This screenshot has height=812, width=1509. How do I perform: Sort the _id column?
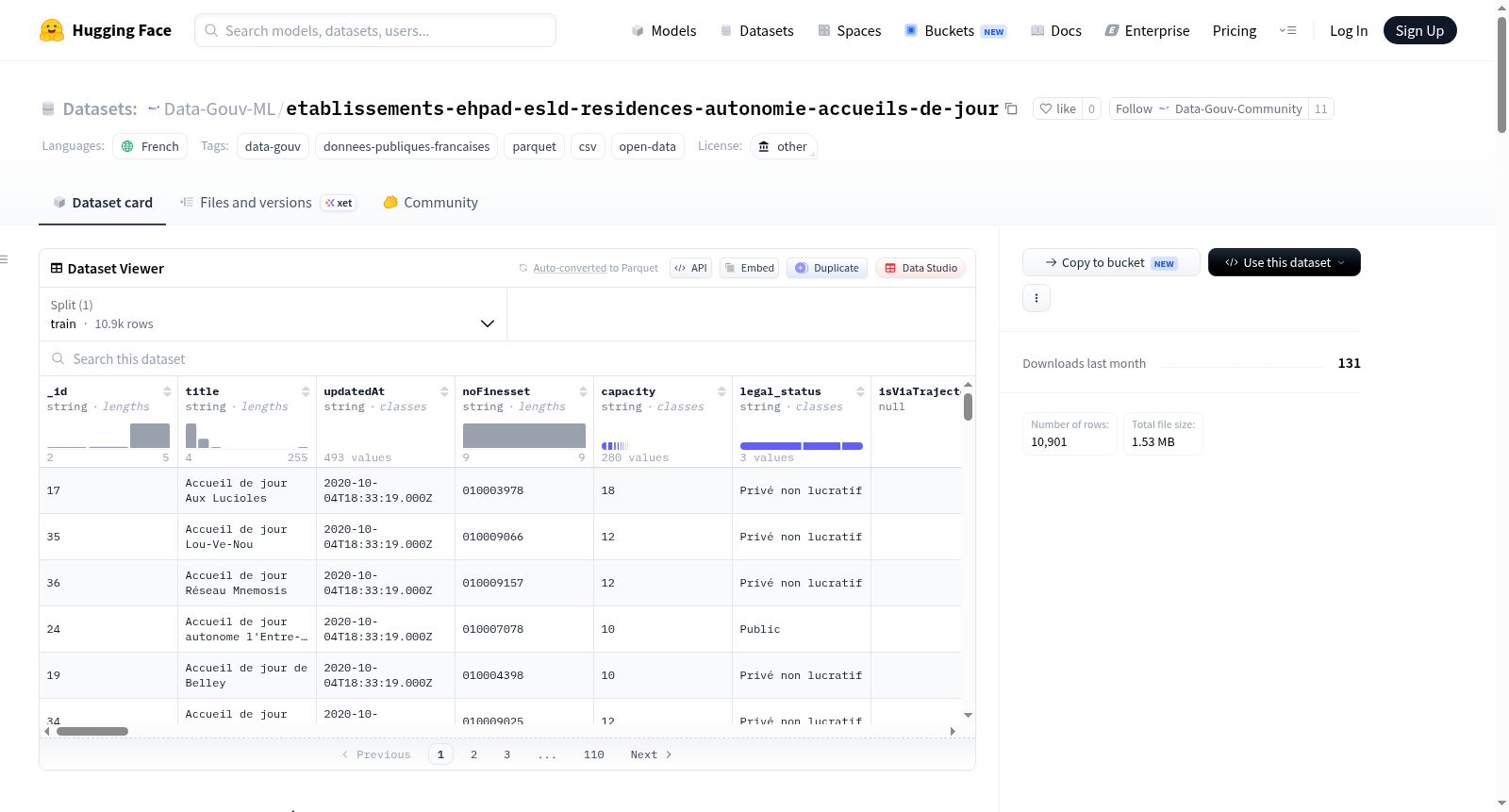pyautogui.click(x=167, y=391)
